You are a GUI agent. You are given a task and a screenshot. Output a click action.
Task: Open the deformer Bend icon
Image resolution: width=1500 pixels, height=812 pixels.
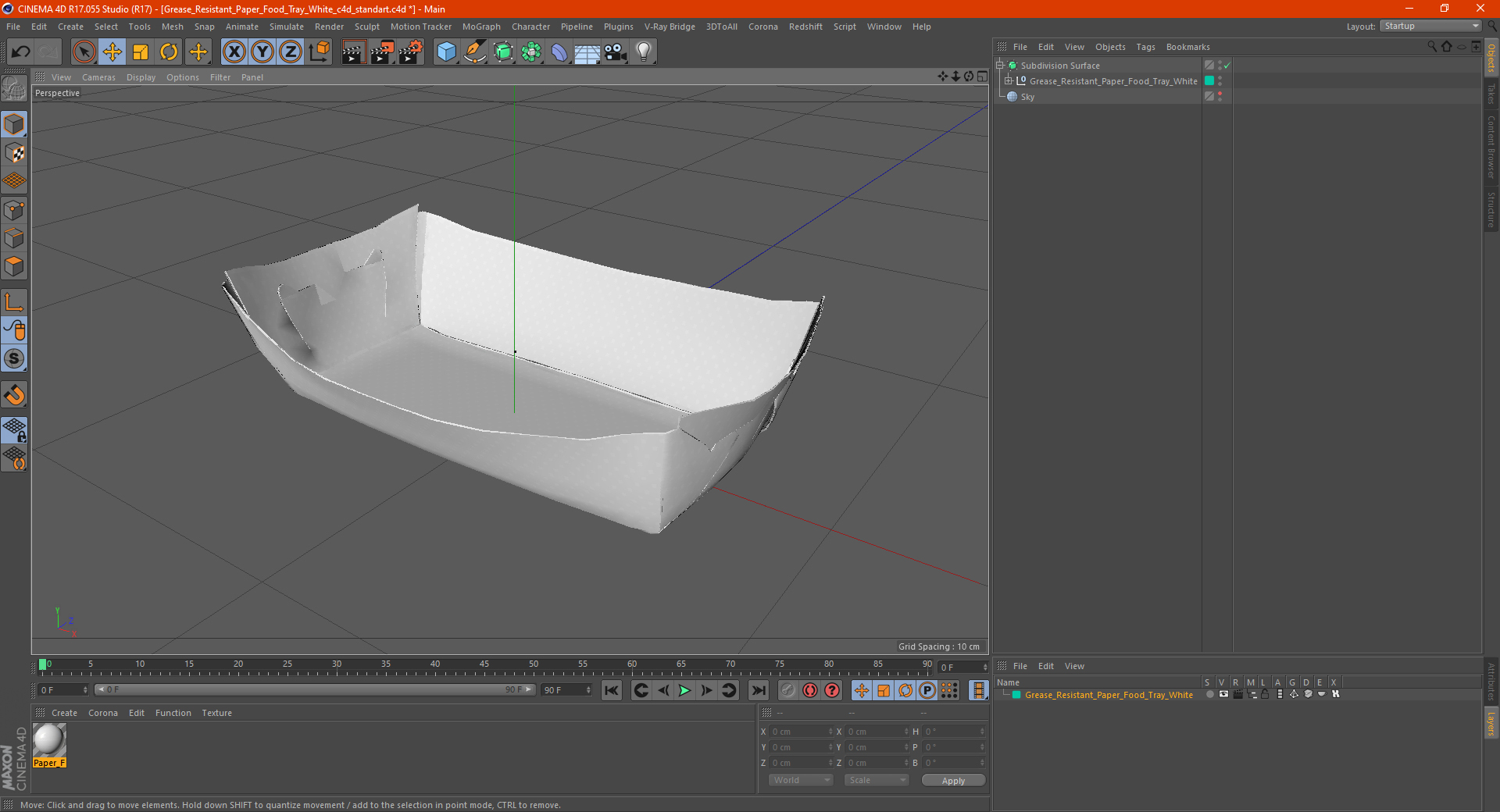[559, 52]
